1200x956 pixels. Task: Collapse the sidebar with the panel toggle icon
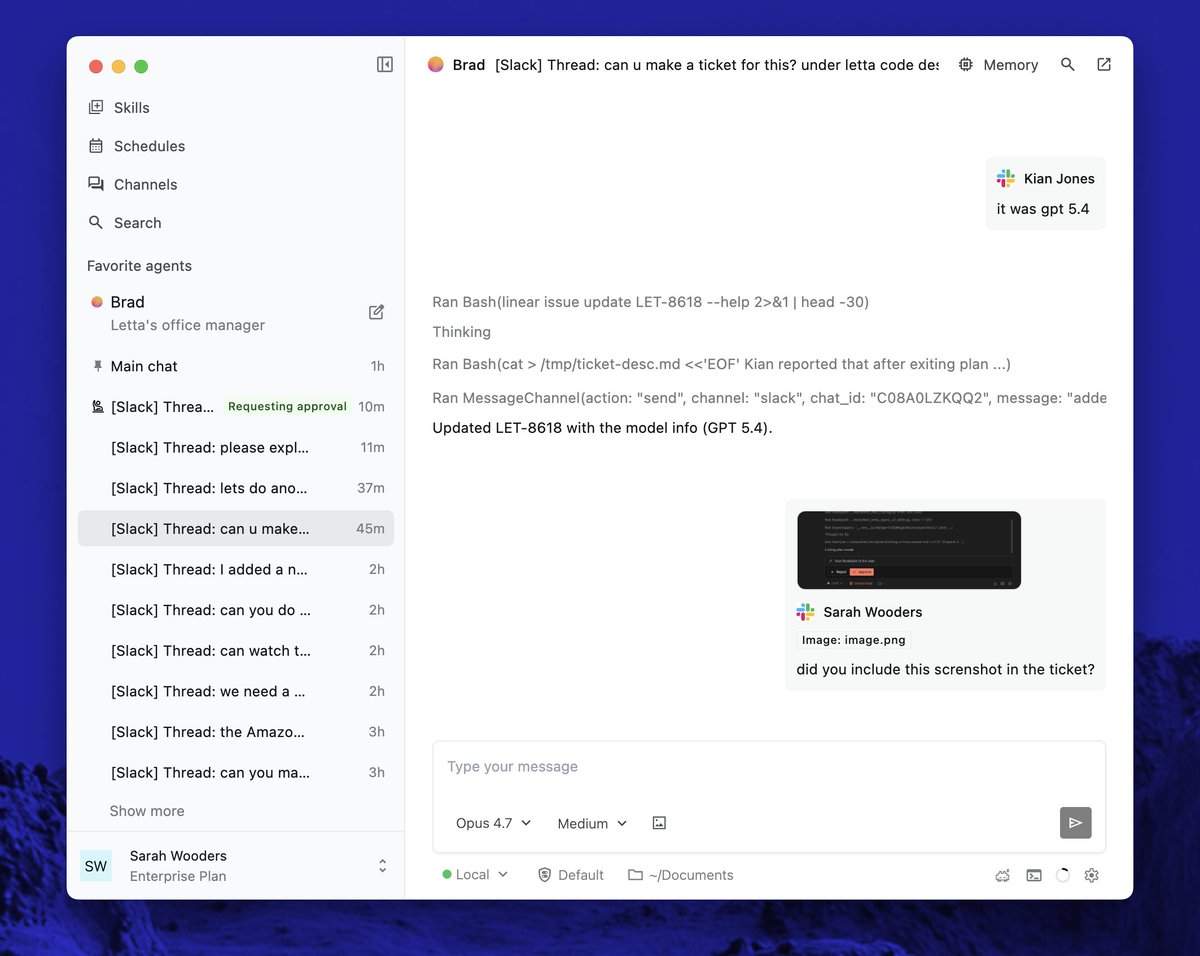[384, 64]
